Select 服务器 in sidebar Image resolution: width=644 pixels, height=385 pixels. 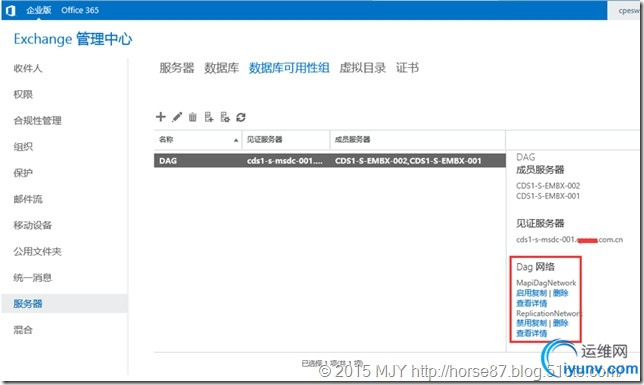(x=64, y=304)
